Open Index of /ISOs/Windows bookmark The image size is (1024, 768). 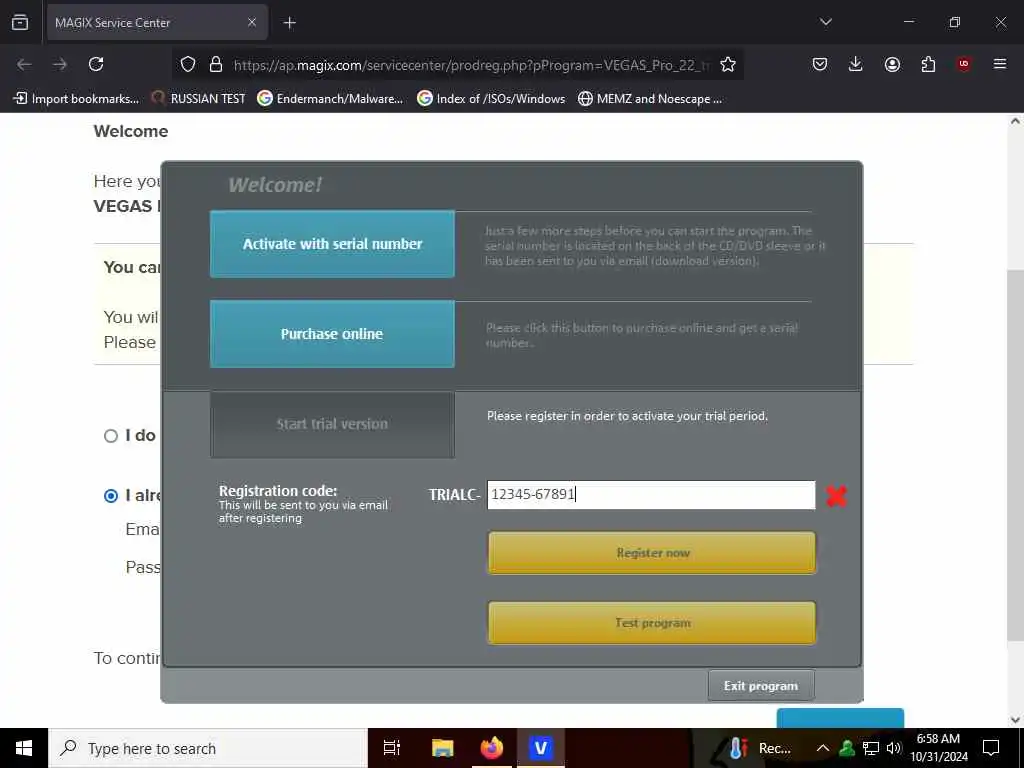(x=491, y=99)
